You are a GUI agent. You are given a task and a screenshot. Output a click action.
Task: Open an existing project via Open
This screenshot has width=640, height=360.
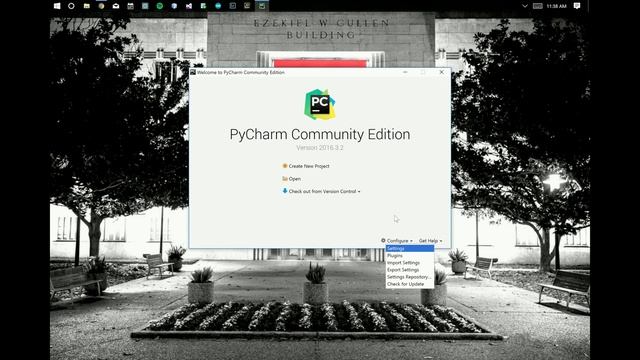pos(291,179)
